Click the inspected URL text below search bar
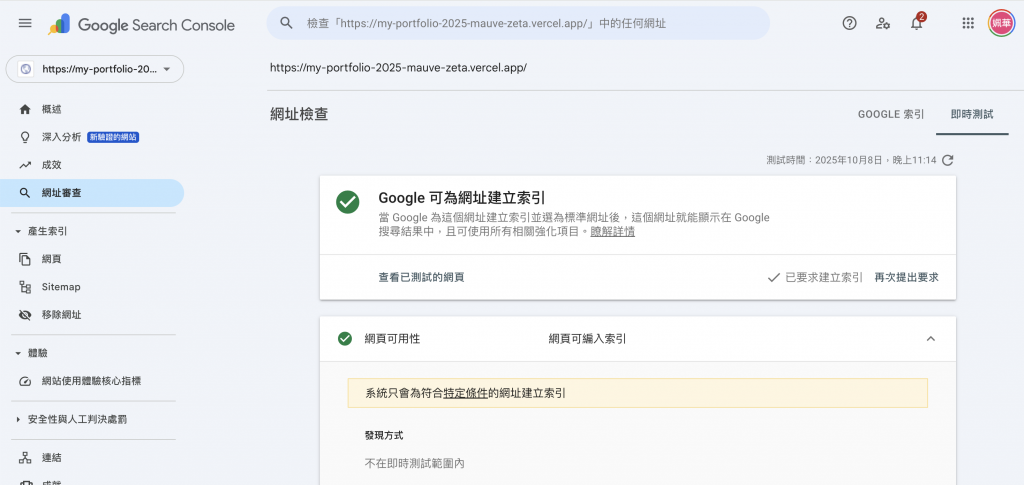The height and width of the screenshot is (485, 1024). tap(398, 67)
